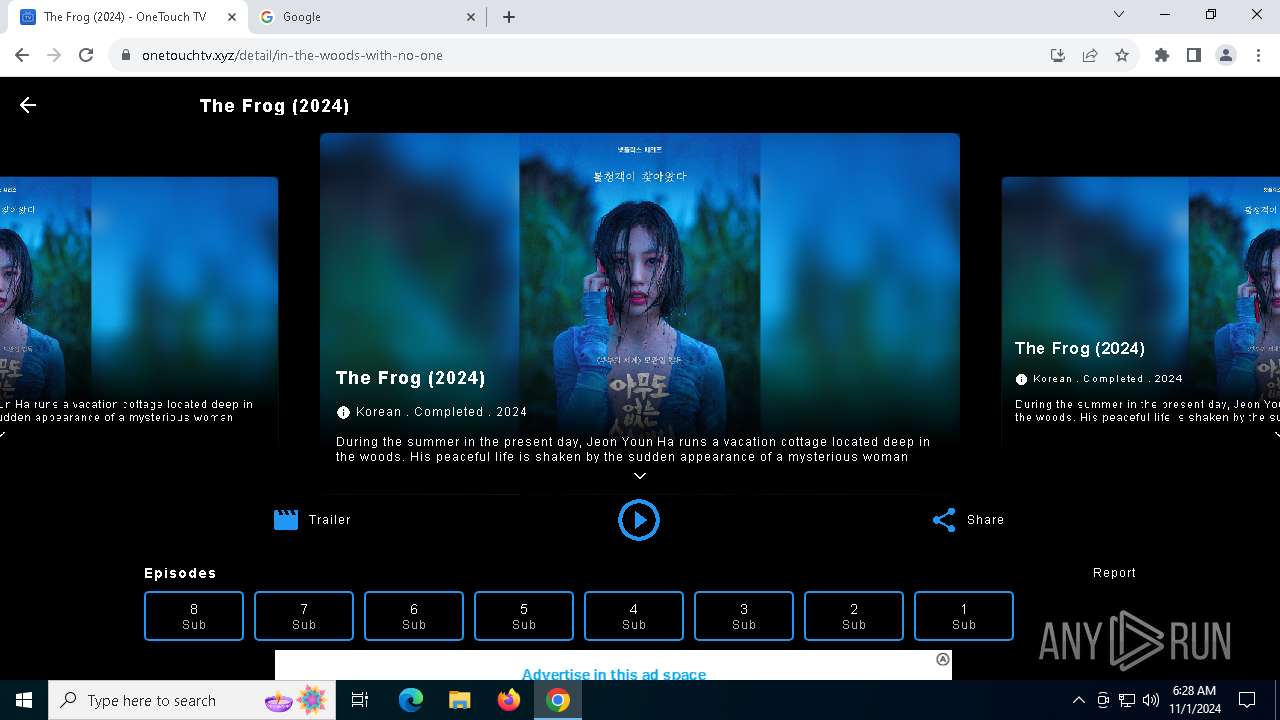Open the volume control in the tray
1280x720 pixels.
click(x=1151, y=700)
